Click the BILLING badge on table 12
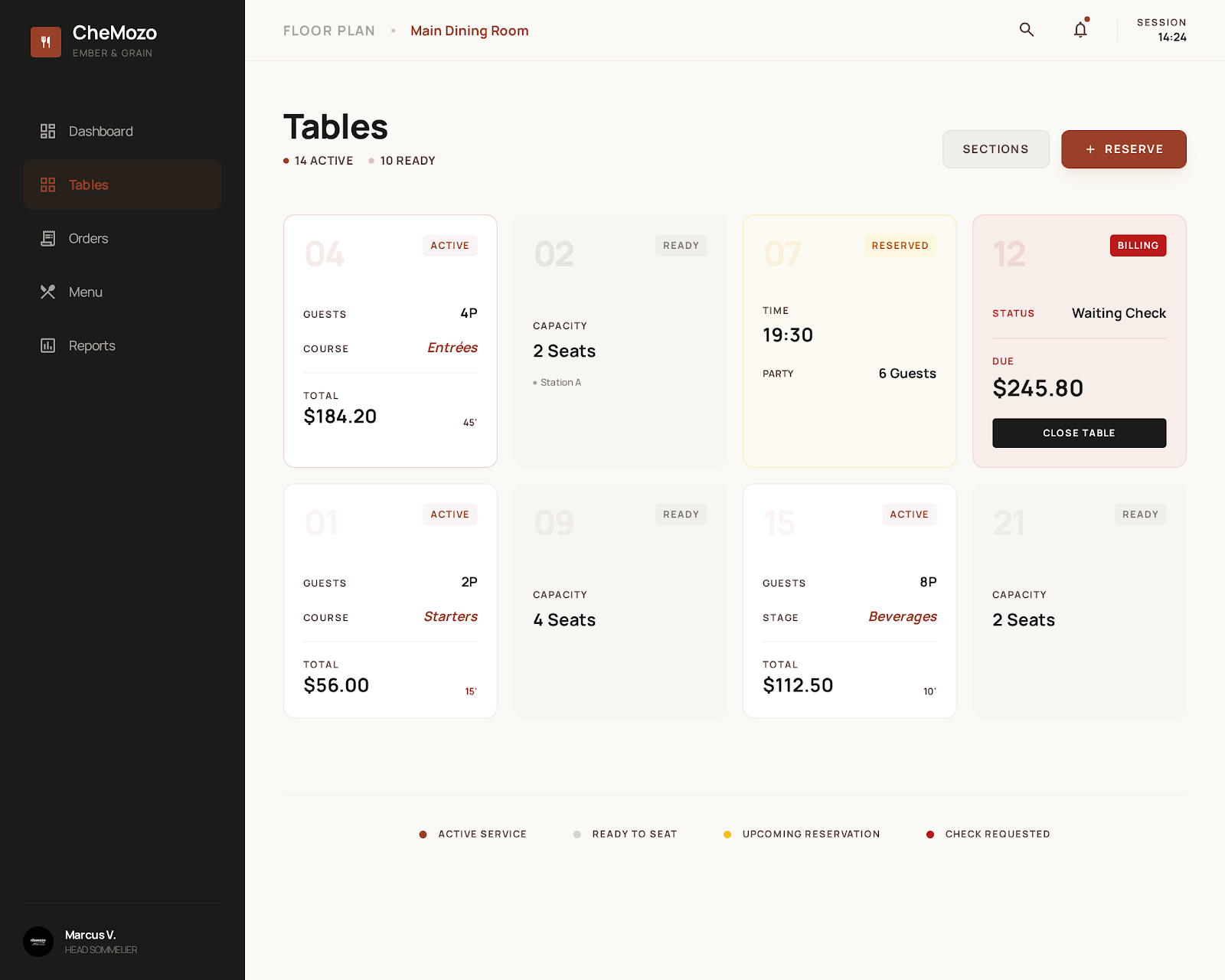The image size is (1225, 980). [x=1138, y=246]
